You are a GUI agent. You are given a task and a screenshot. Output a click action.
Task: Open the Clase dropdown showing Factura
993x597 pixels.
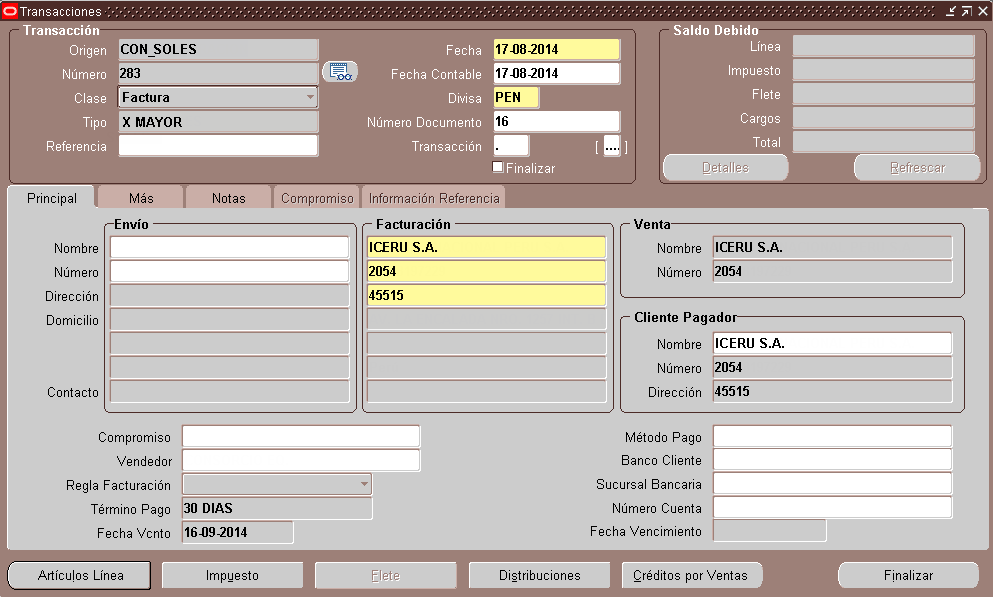tap(310, 97)
